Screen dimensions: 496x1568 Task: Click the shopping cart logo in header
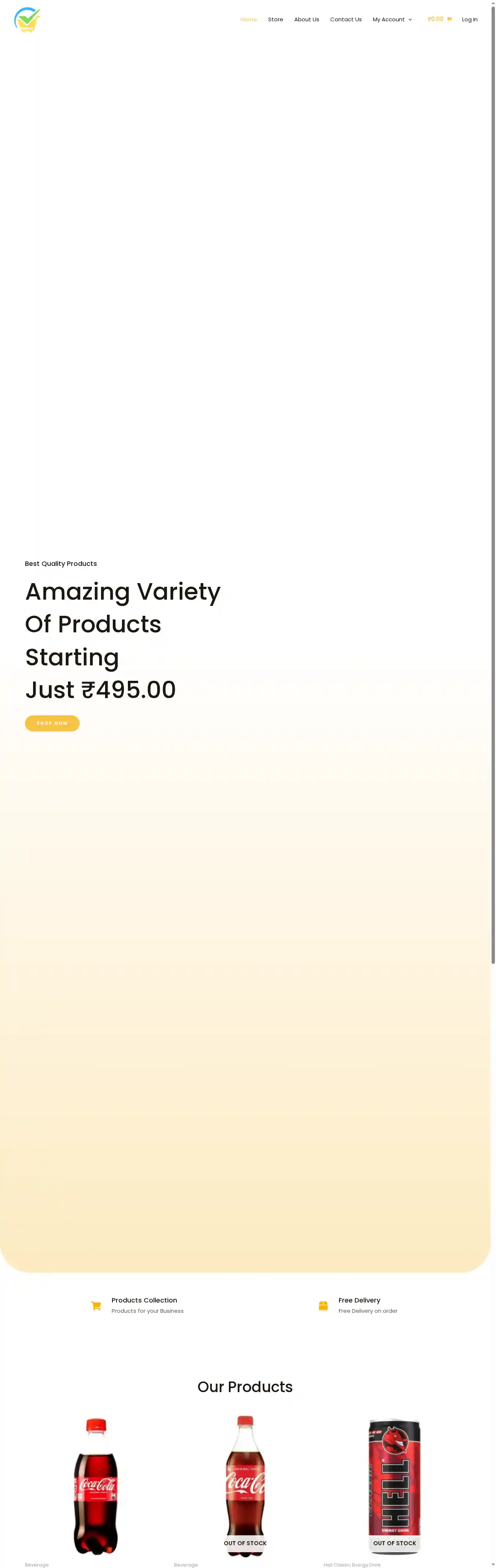pos(28,20)
